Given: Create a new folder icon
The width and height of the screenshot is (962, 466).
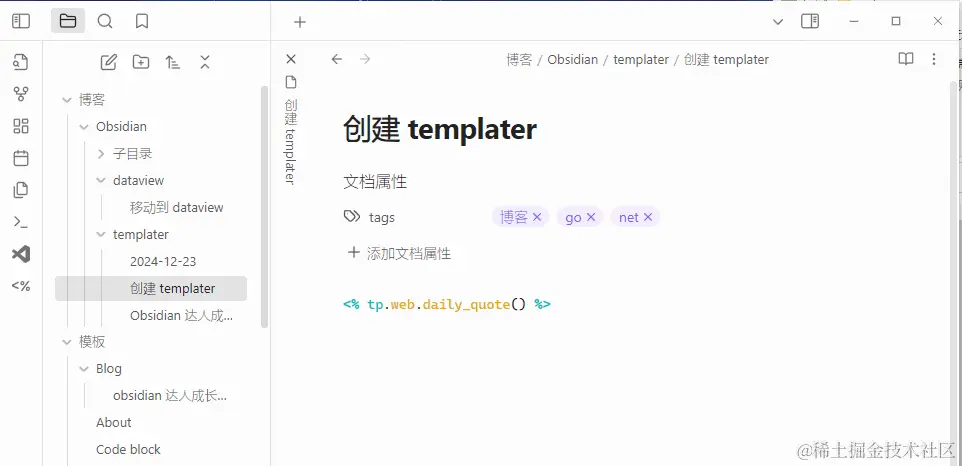Looking at the screenshot, I should click(x=141, y=62).
